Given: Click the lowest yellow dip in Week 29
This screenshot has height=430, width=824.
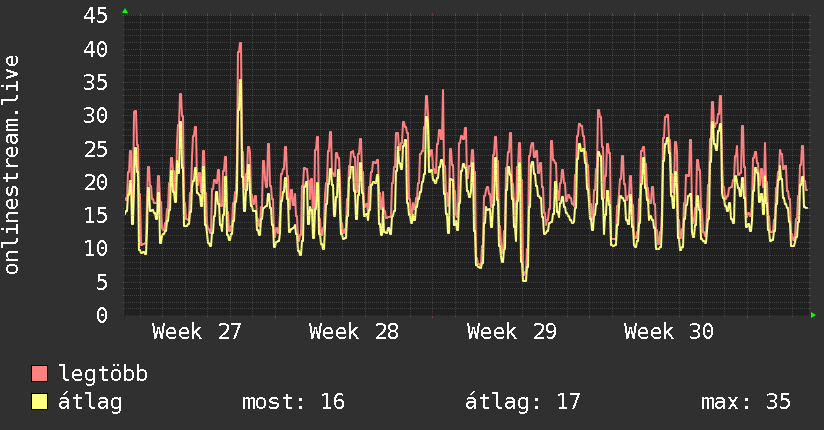Looking at the screenshot, I should [x=524, y=280].
